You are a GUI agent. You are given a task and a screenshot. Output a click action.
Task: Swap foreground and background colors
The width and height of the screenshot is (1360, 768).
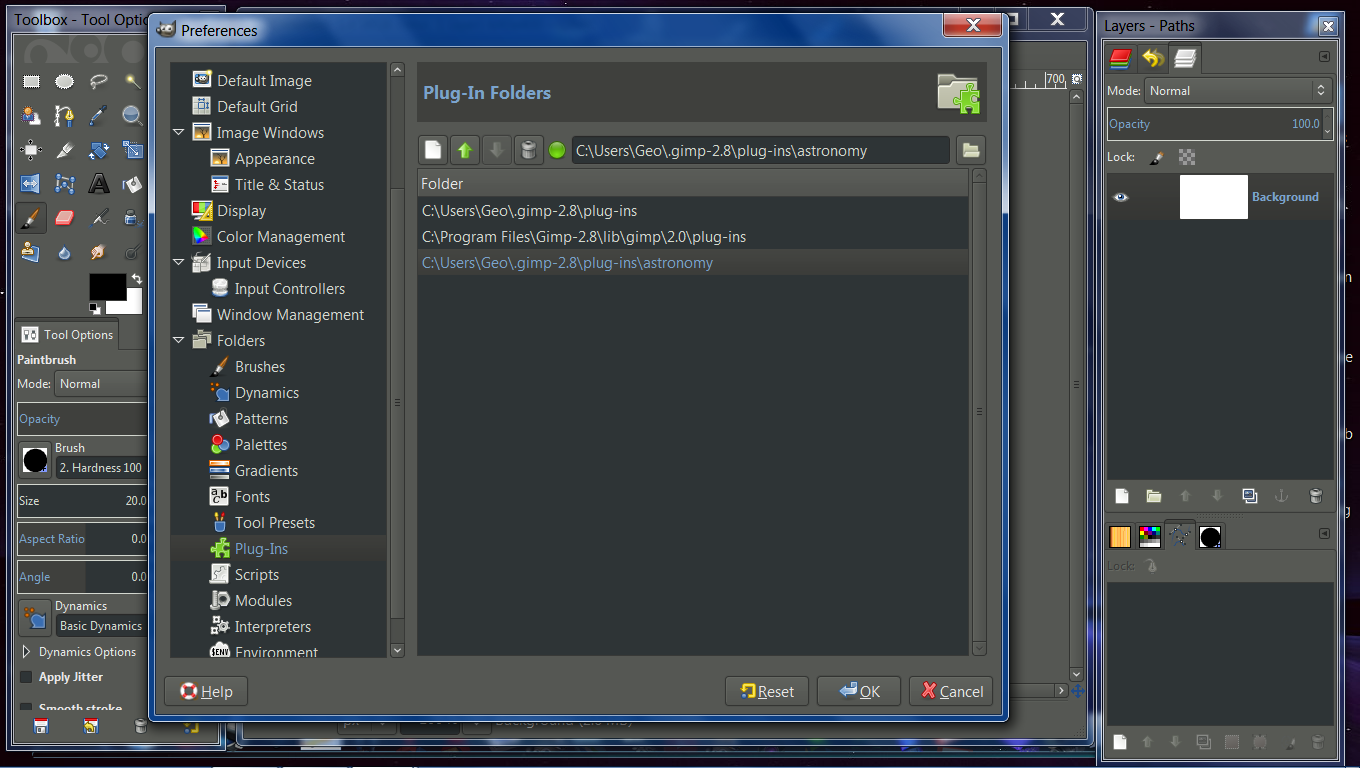coord(136,279)
